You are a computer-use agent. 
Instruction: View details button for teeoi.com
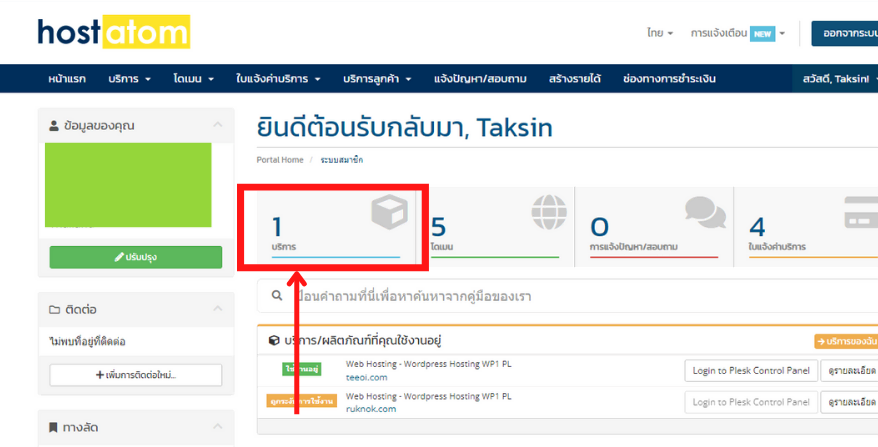click(x=849, y=370)
